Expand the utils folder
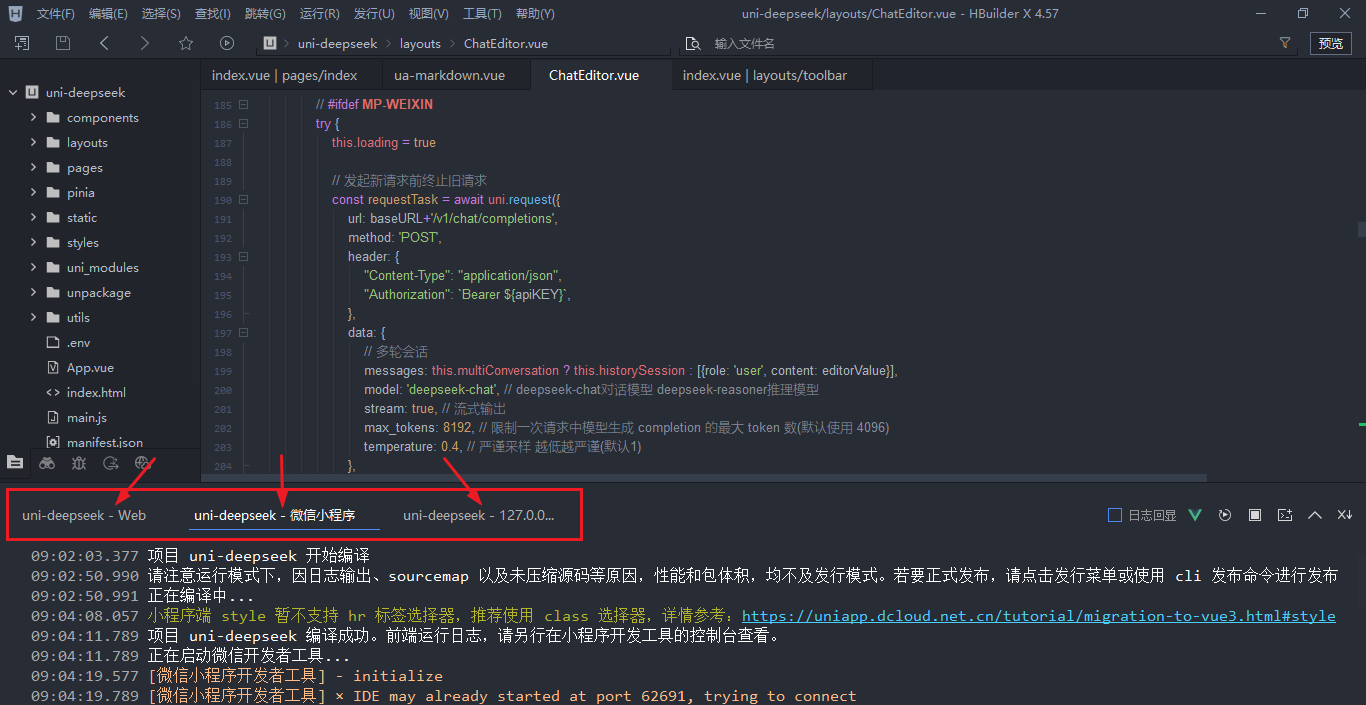 coord(33,317)
